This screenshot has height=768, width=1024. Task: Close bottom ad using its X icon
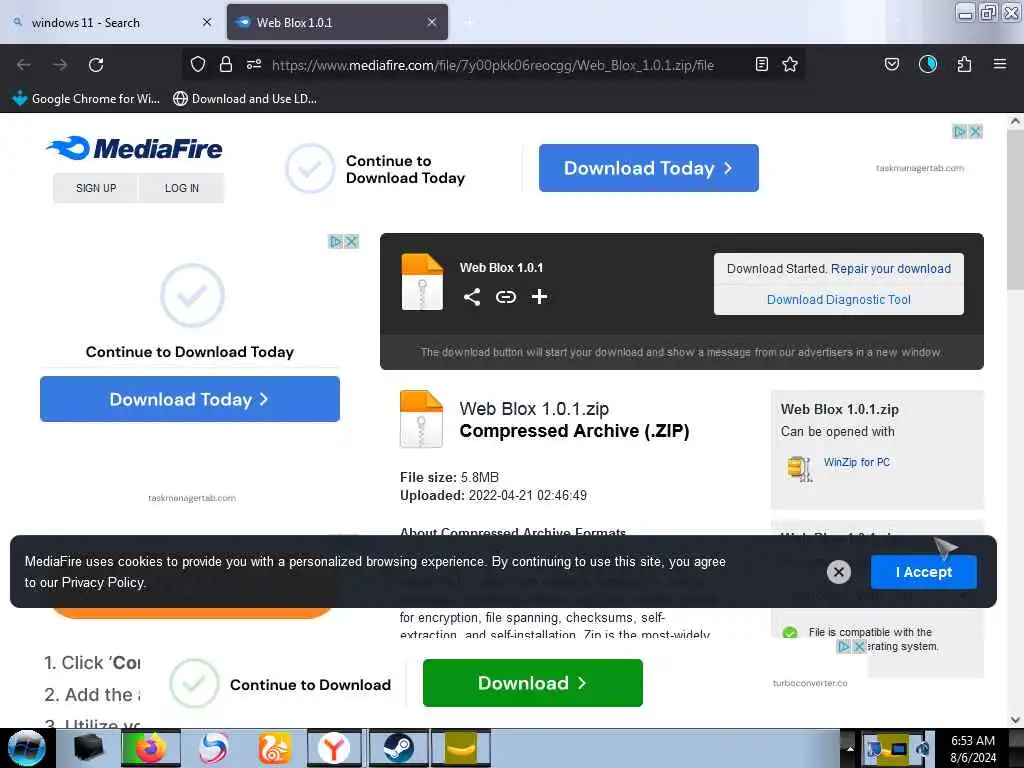[x=859, y=647]
